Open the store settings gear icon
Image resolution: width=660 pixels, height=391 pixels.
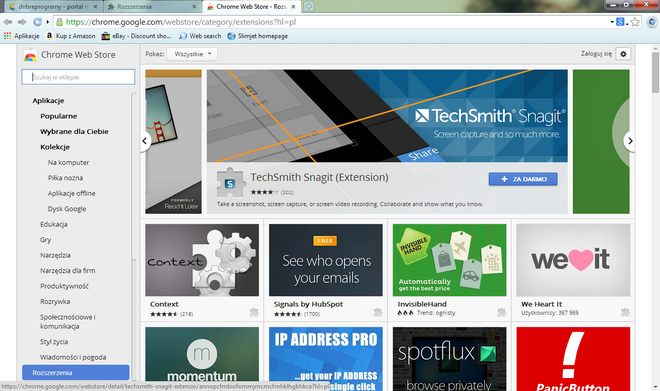[623, 54]
